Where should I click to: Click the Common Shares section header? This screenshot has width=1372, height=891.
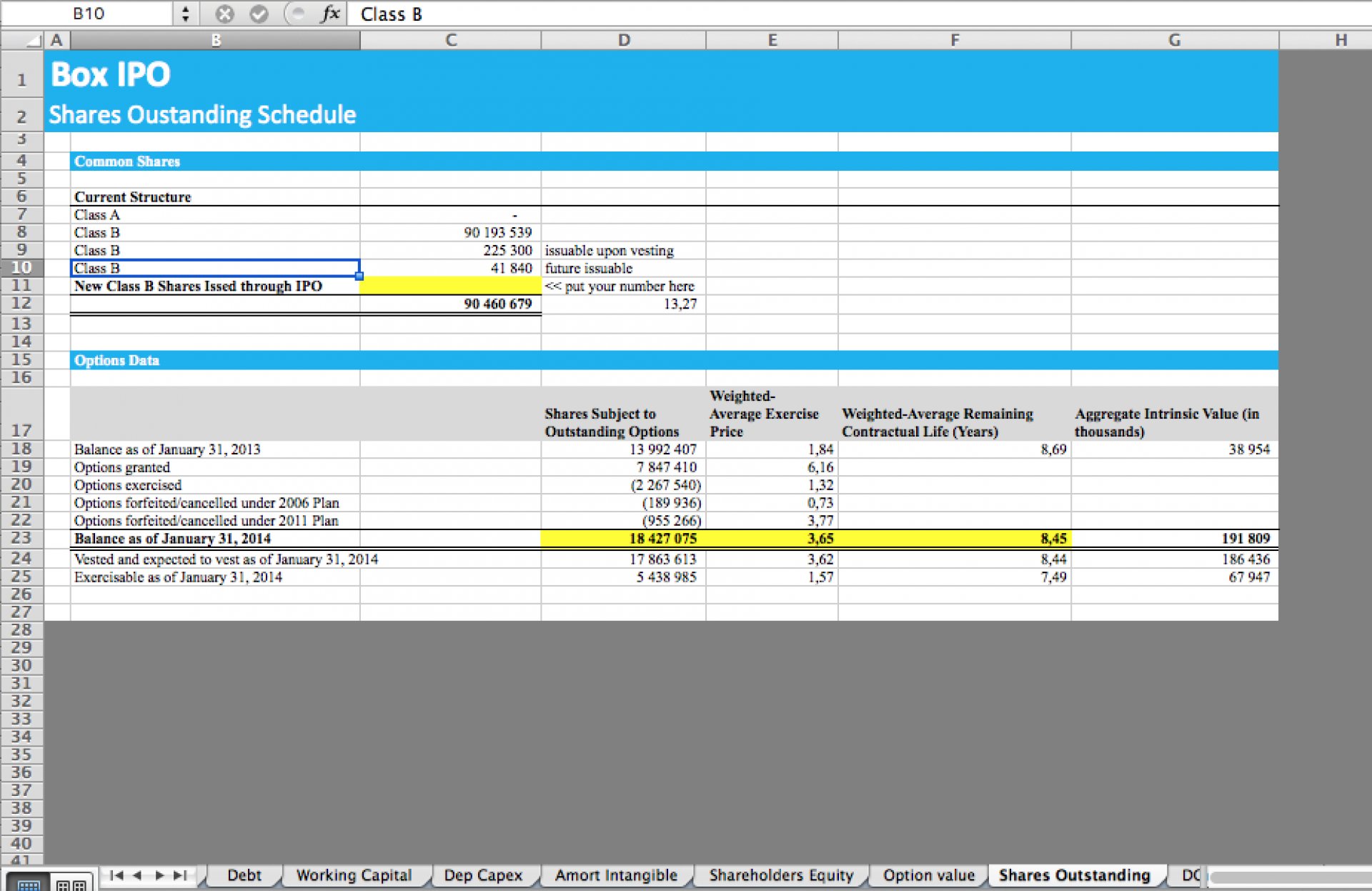click(127, 161)
